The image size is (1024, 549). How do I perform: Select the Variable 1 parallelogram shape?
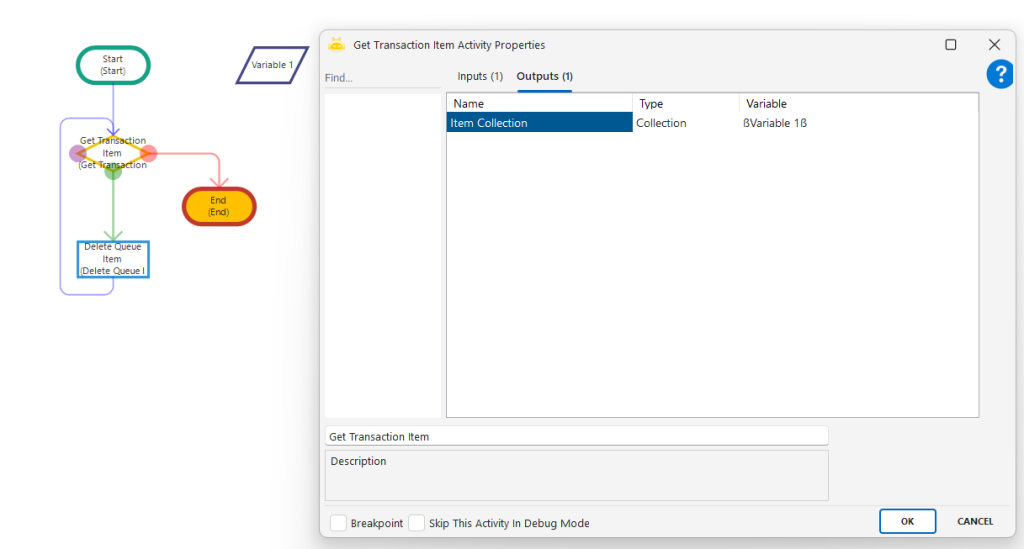(x=272, y=65)
